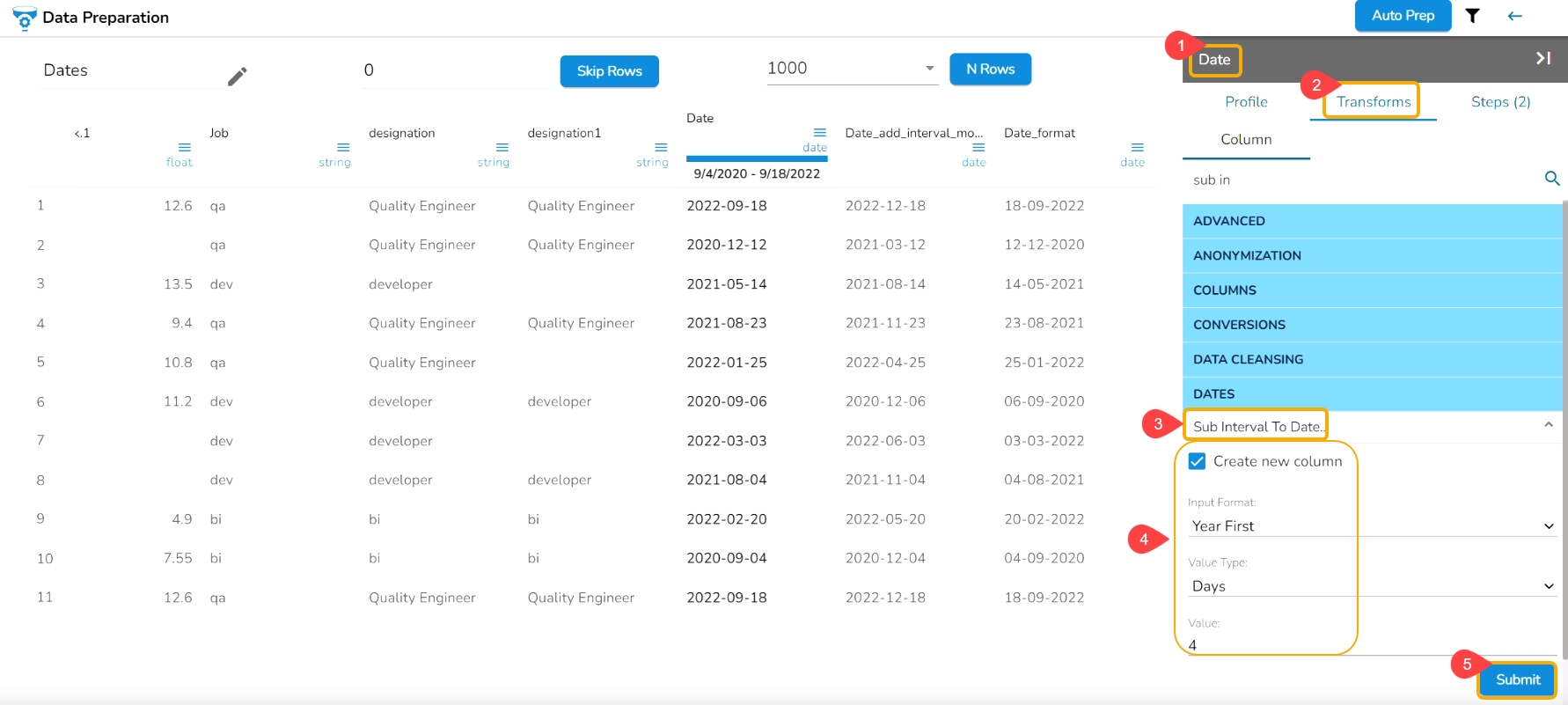
Task: Select the Date_add_interval_mo... column header
Action: [x=914, y=133]
